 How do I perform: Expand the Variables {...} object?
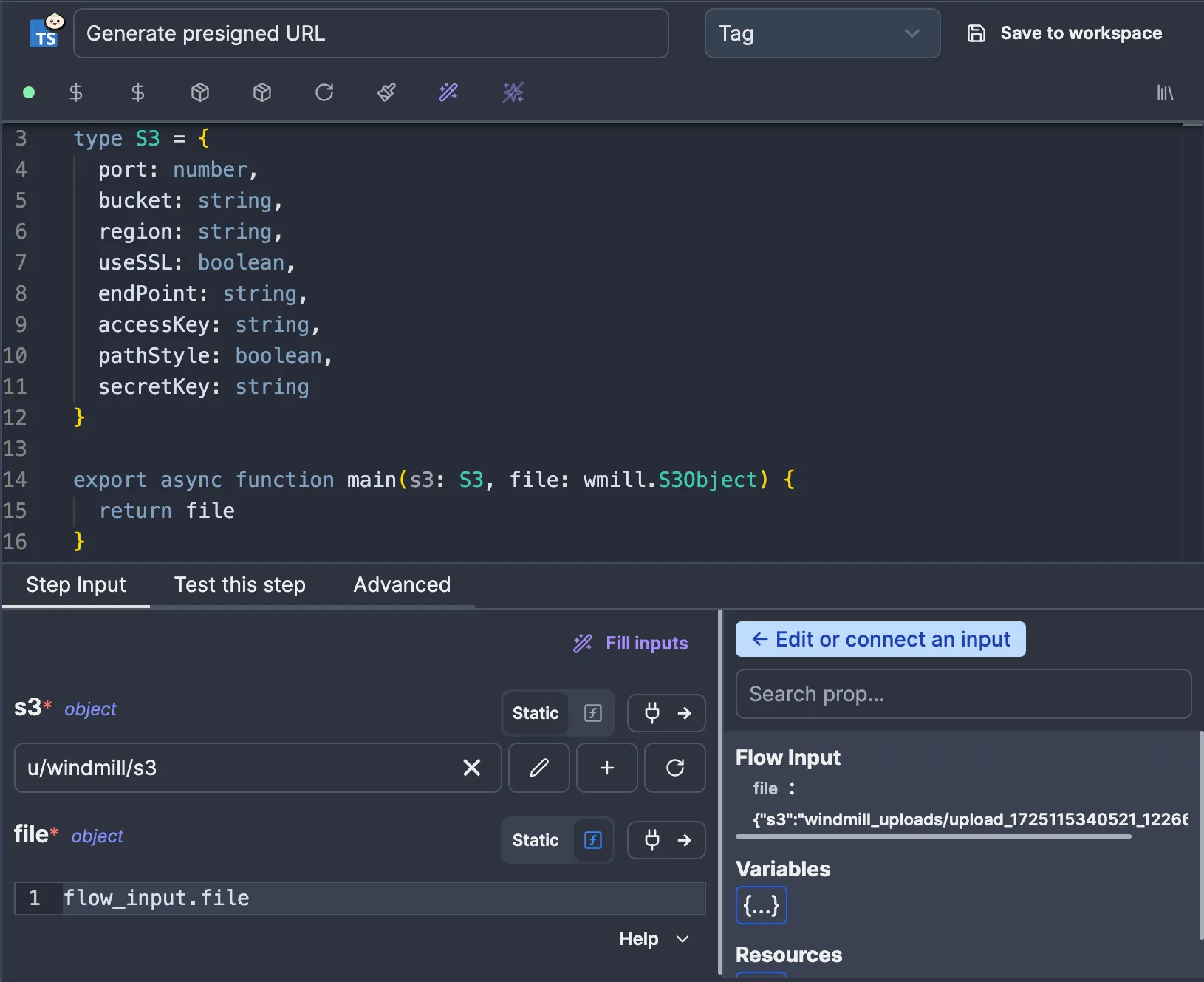point(761,905)
